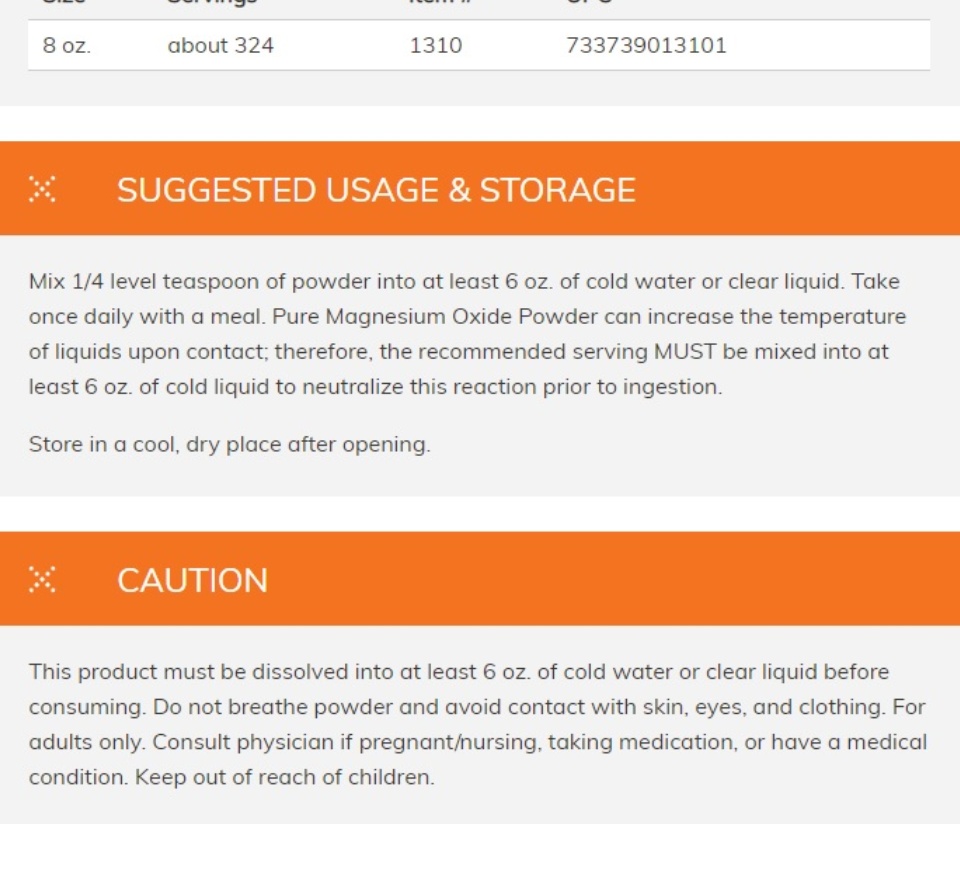Click the cross-dots icon beside Suggested Usage & Storage
Screen dimensions: 960x880
(42, 189)
